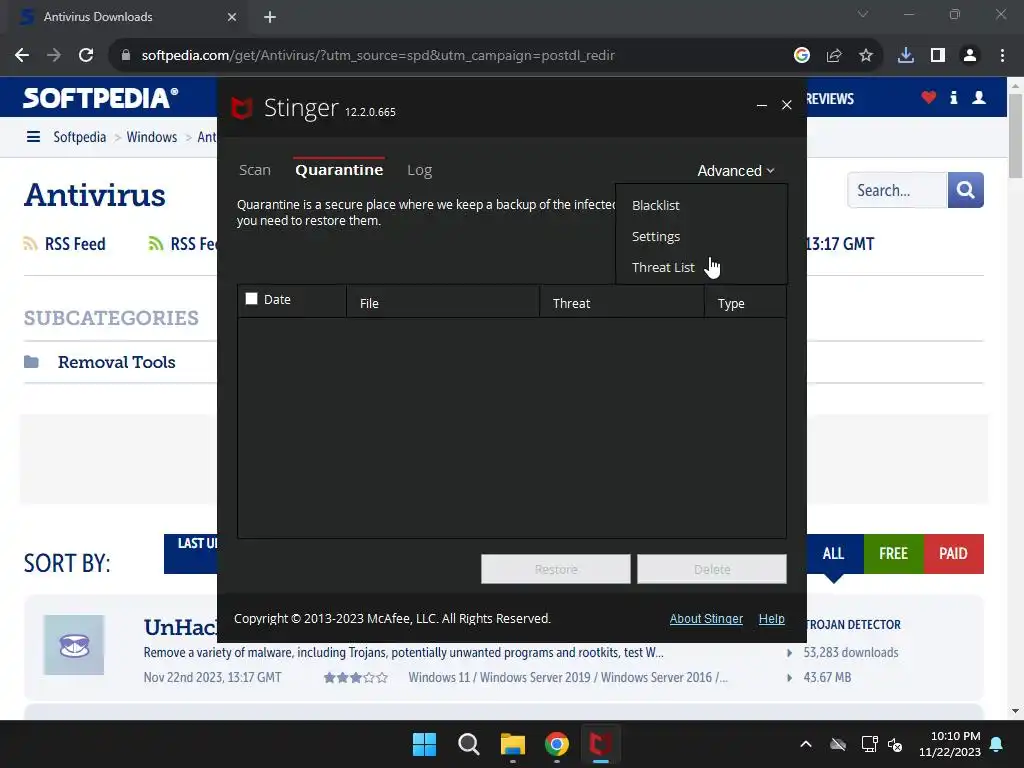Screen dimensions: 1024x768
Task: Open the tab search chevron
Action: (x=863, y=14)
